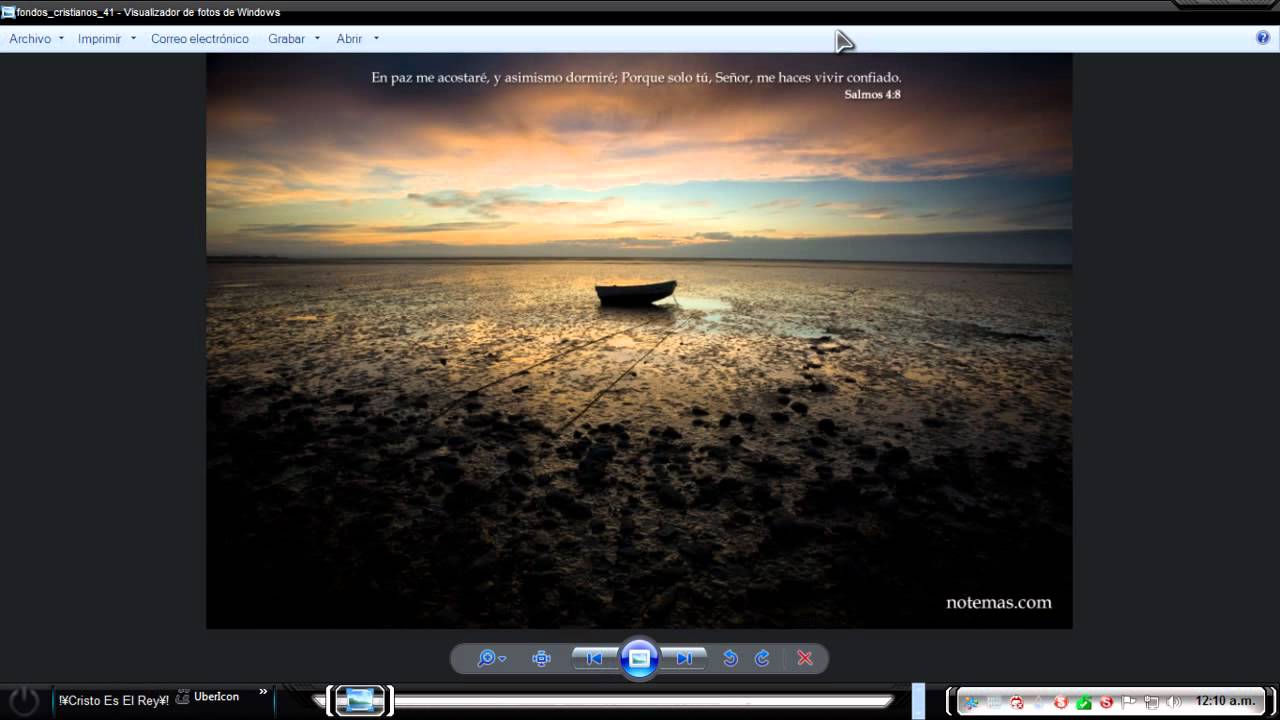Rotate the photo clockwise

point(762,658)
